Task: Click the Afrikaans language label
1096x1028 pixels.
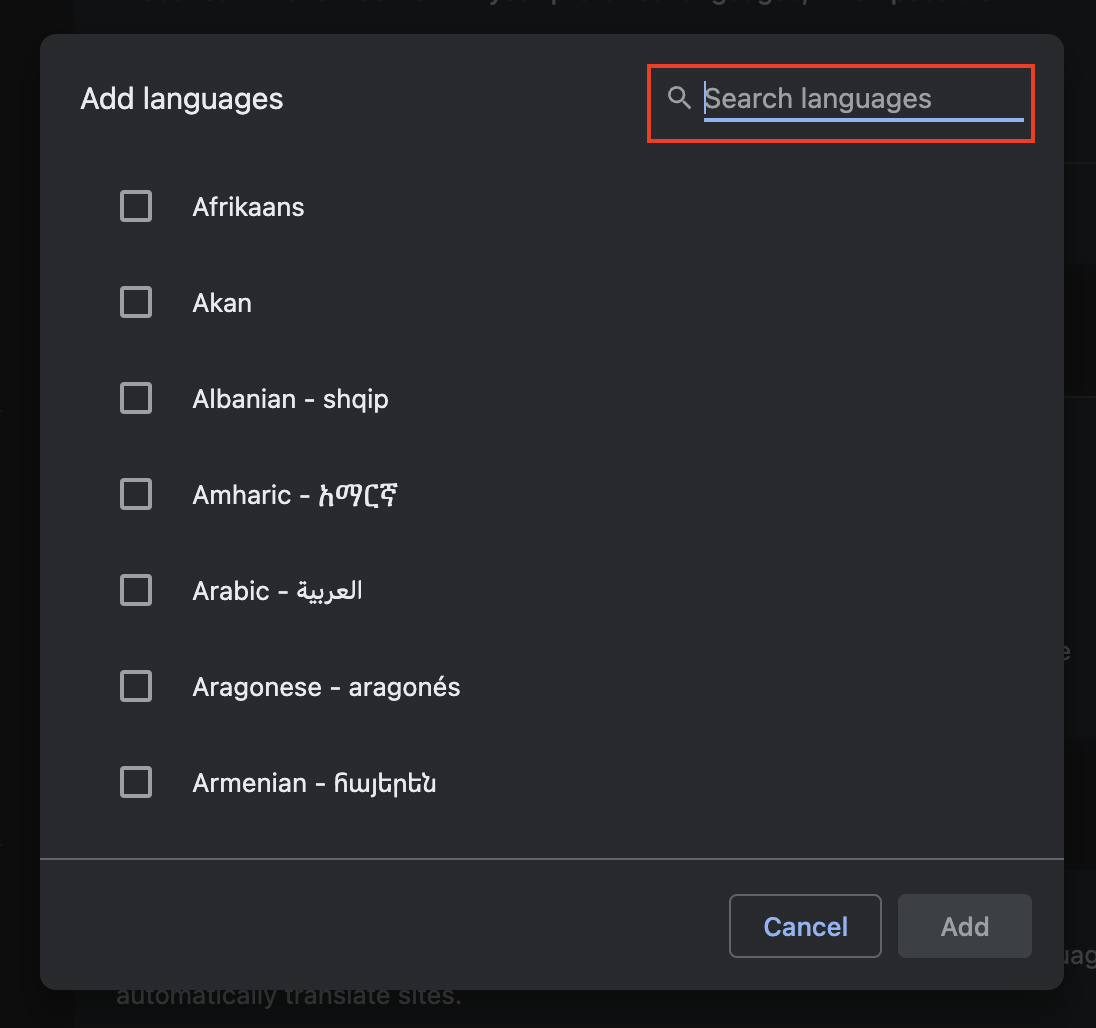Action: point(248,207)
